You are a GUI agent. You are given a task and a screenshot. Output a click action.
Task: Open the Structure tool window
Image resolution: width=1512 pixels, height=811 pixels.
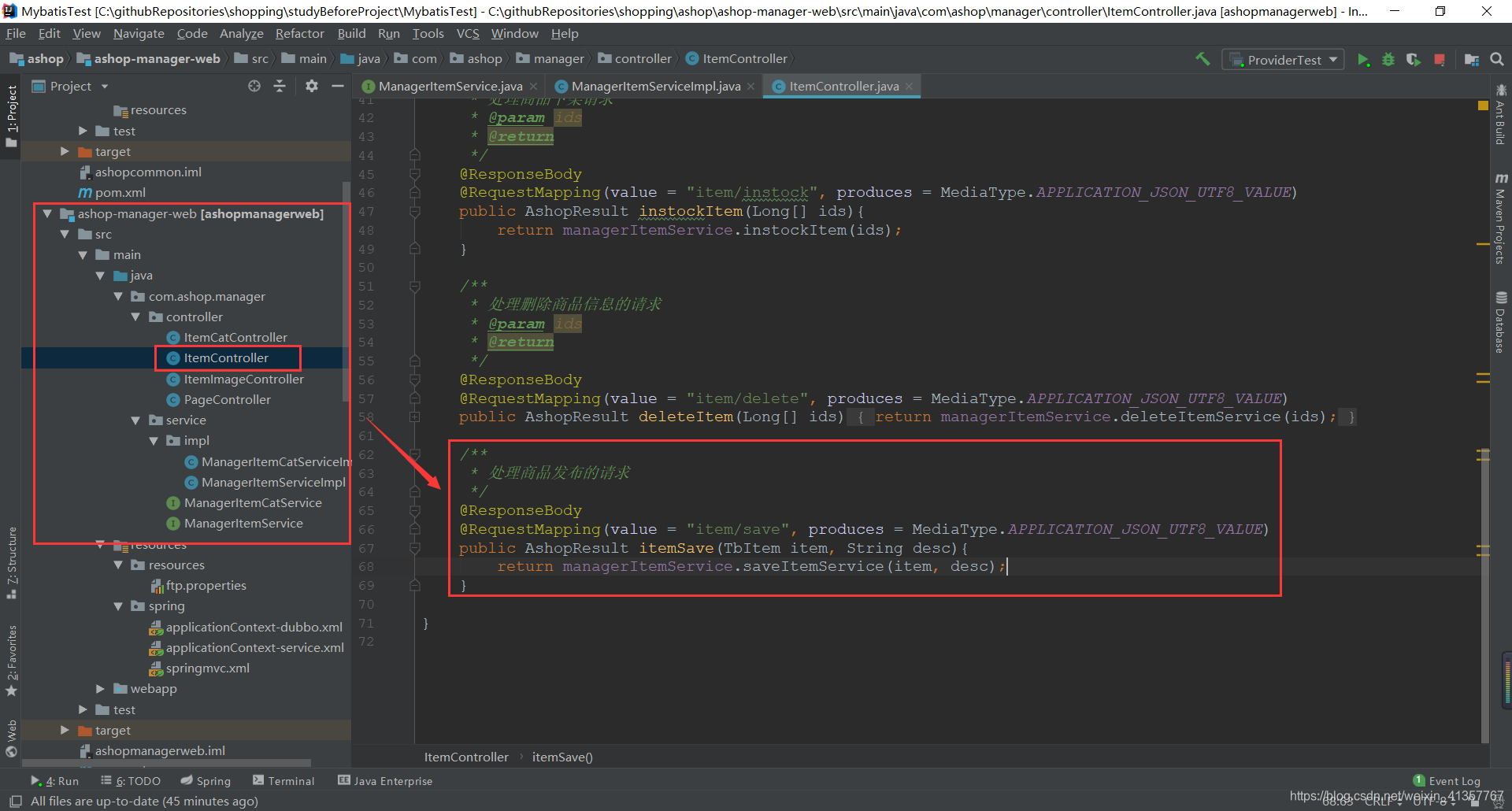click(x=12, y=562)
